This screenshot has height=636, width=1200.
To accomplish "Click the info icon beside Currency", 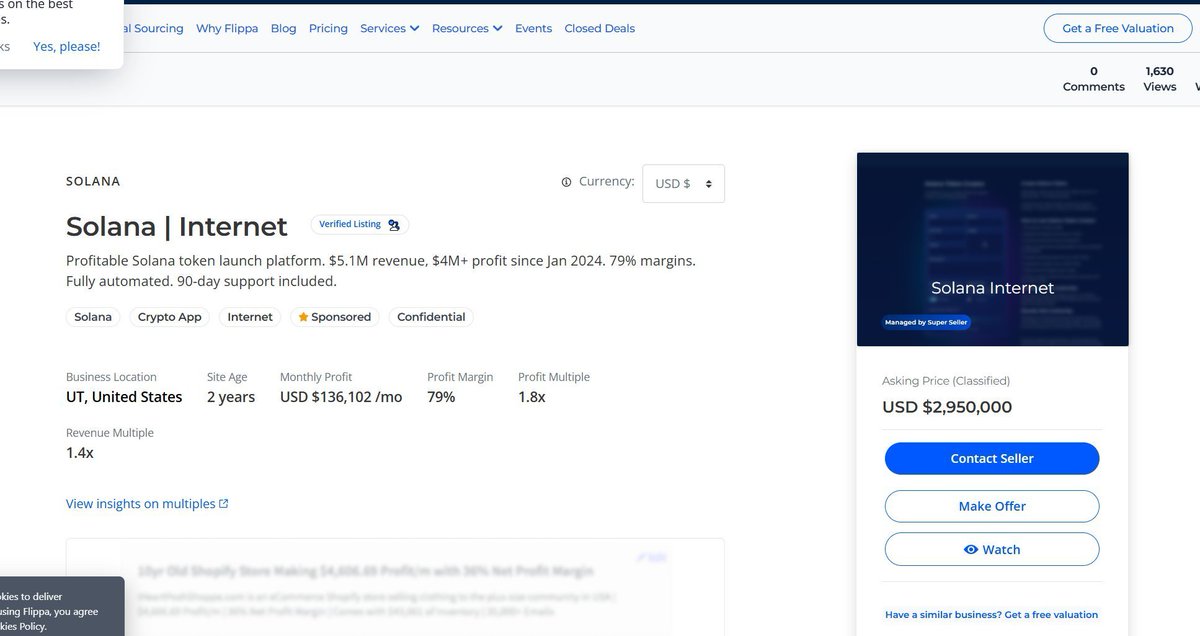I will coord(564,181).
